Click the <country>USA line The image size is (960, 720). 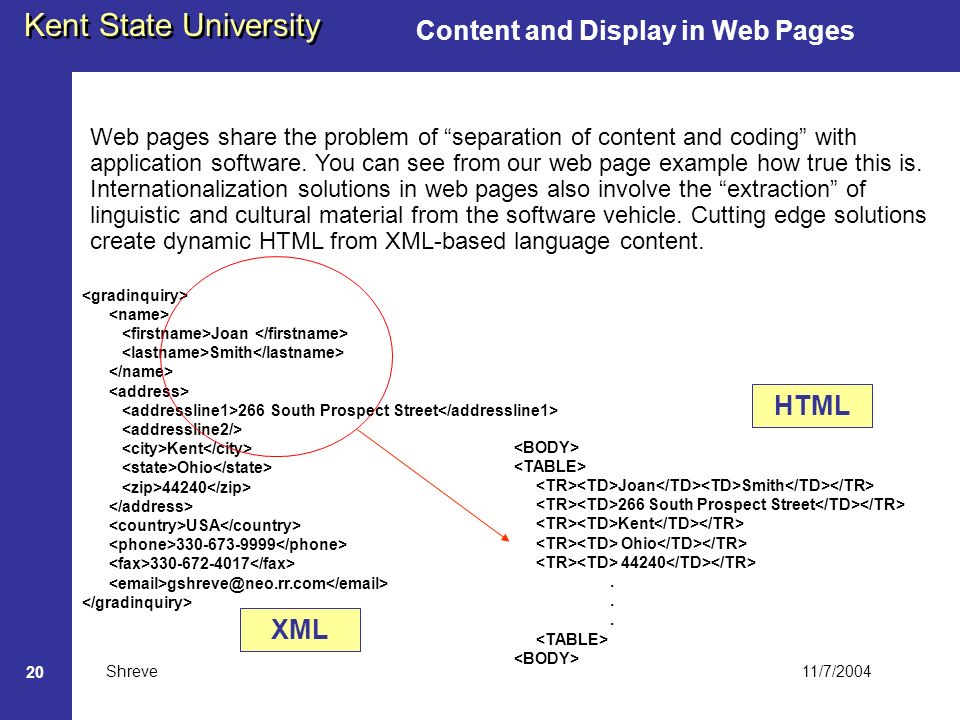coord(204,525)
